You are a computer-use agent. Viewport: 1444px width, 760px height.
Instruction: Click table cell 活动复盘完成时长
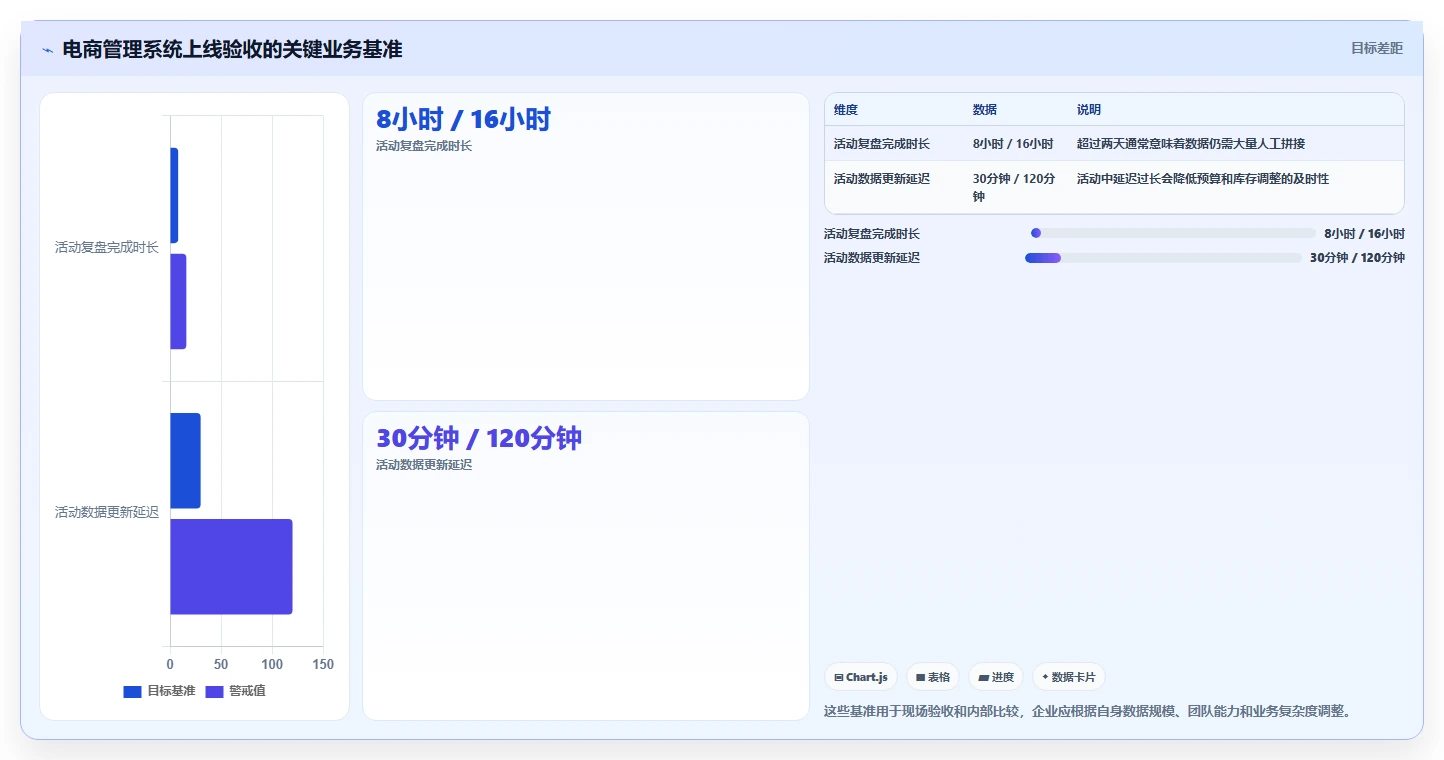[882, 144]
